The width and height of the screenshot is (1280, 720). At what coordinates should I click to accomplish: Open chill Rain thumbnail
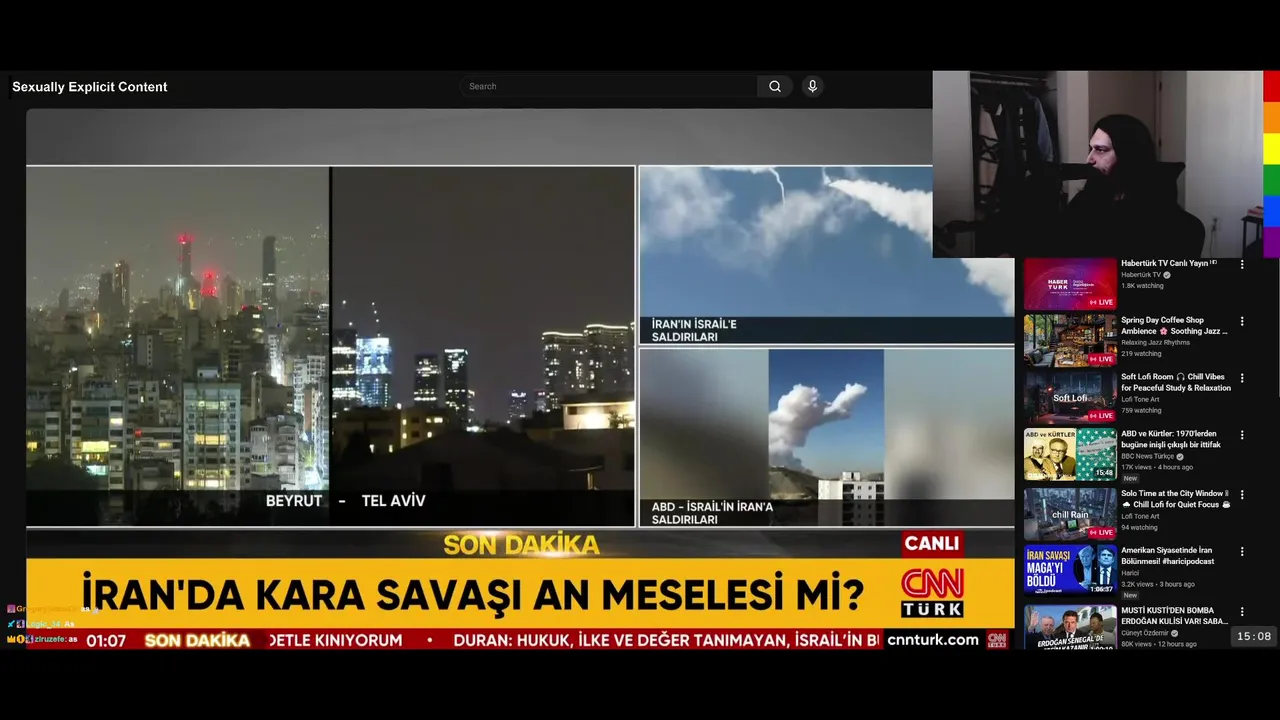(1069, 514)
